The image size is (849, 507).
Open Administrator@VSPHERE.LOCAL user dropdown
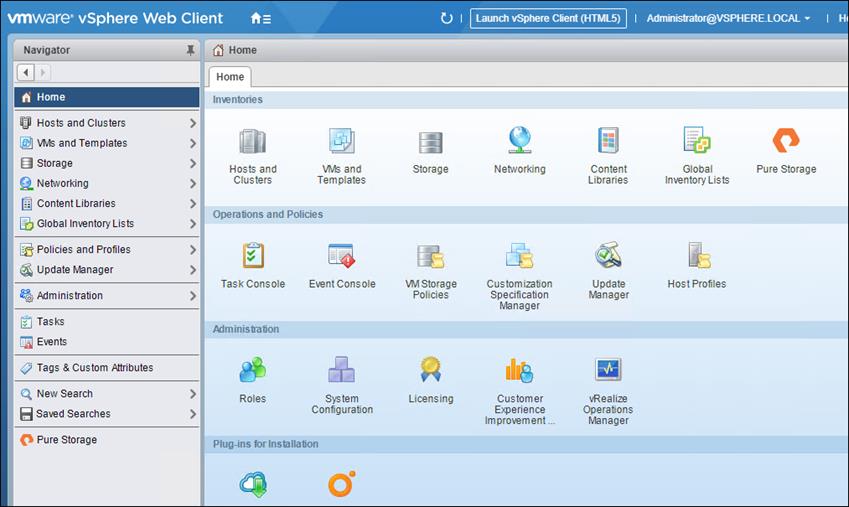point(728,18)
